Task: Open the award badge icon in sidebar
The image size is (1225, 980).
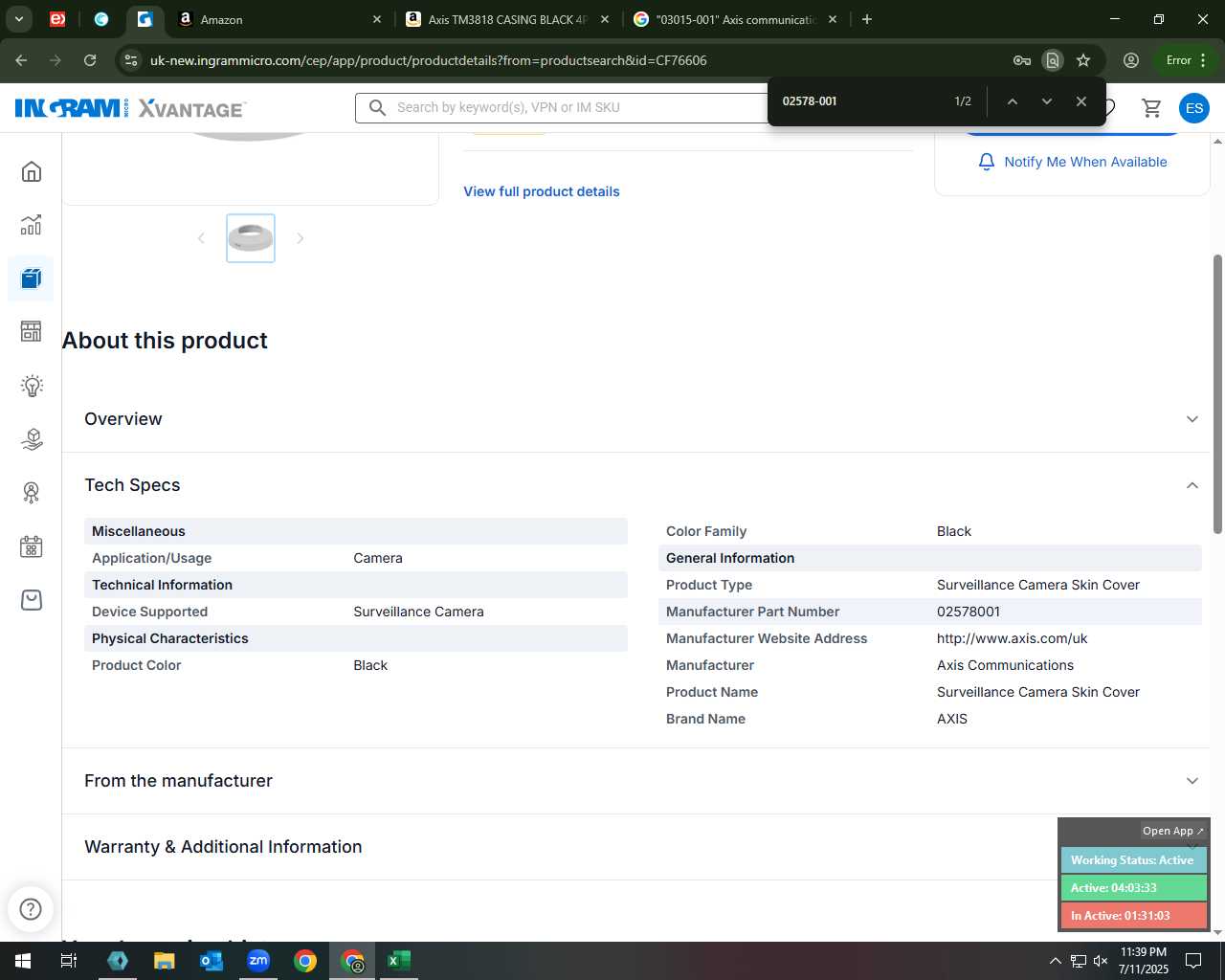Action: (x=32, y=493)
